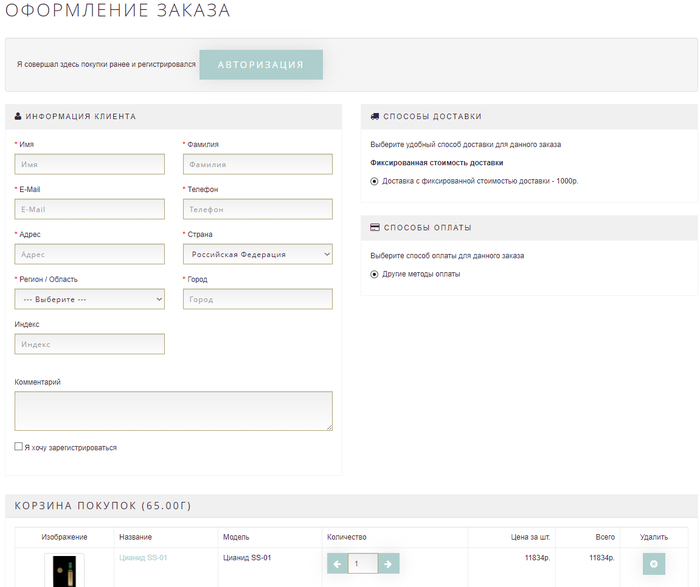700x587 pixels.
Task: Remove Цианид SS-01 from cart
Action: tap(653, 564)
